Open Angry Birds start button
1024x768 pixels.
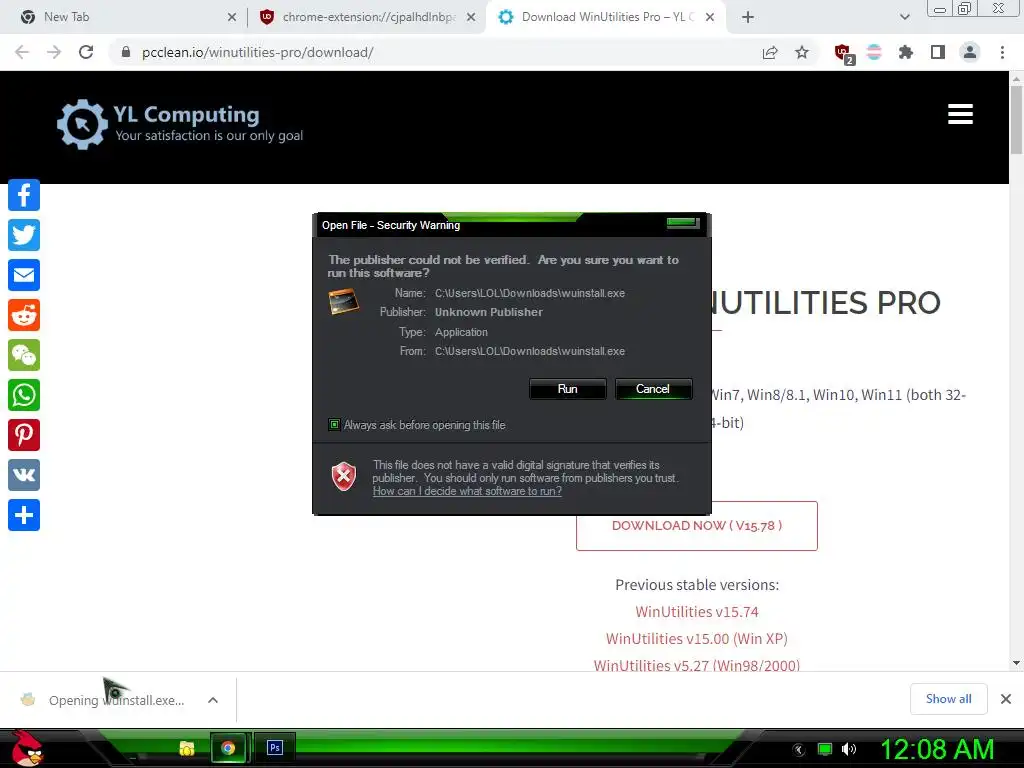[x=27, y=748]
